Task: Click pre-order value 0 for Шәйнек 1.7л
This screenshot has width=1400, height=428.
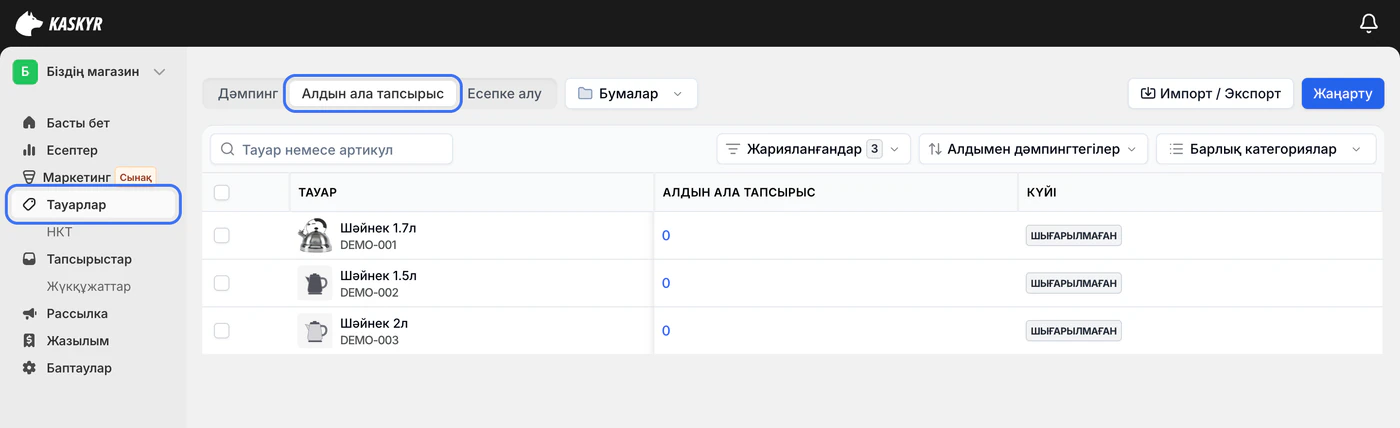Action: tap(666, 235)
